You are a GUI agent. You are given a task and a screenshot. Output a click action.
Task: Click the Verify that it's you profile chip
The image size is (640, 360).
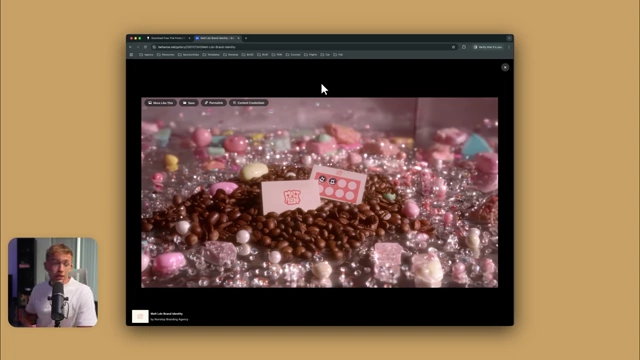tap(488, 47)
